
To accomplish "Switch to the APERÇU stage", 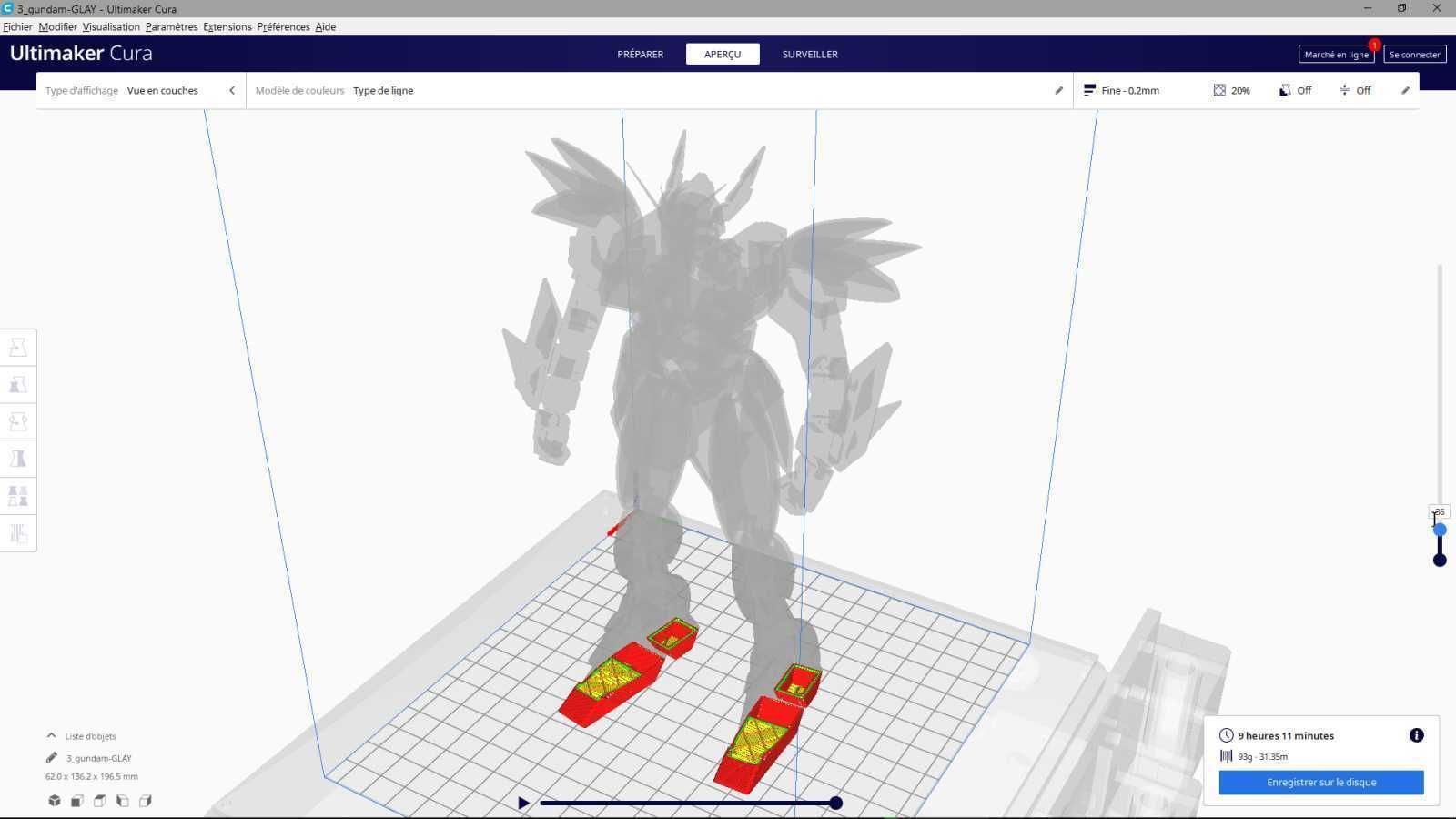I will 723,54.
